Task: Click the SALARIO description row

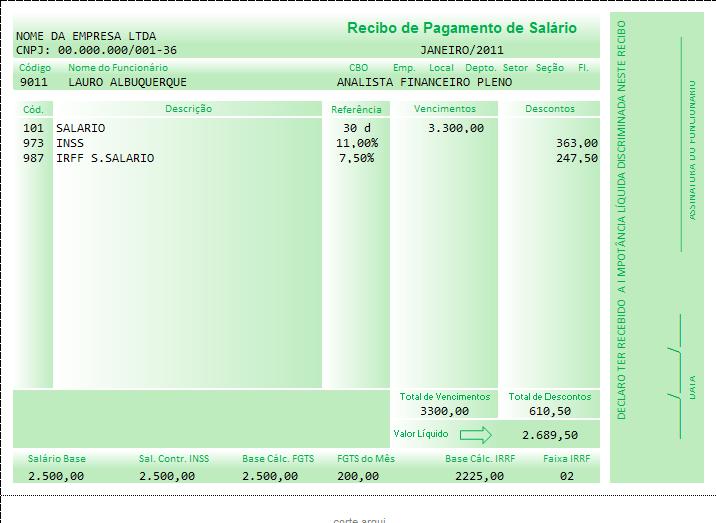Action: pyautogui.click(x=80, y=128)
